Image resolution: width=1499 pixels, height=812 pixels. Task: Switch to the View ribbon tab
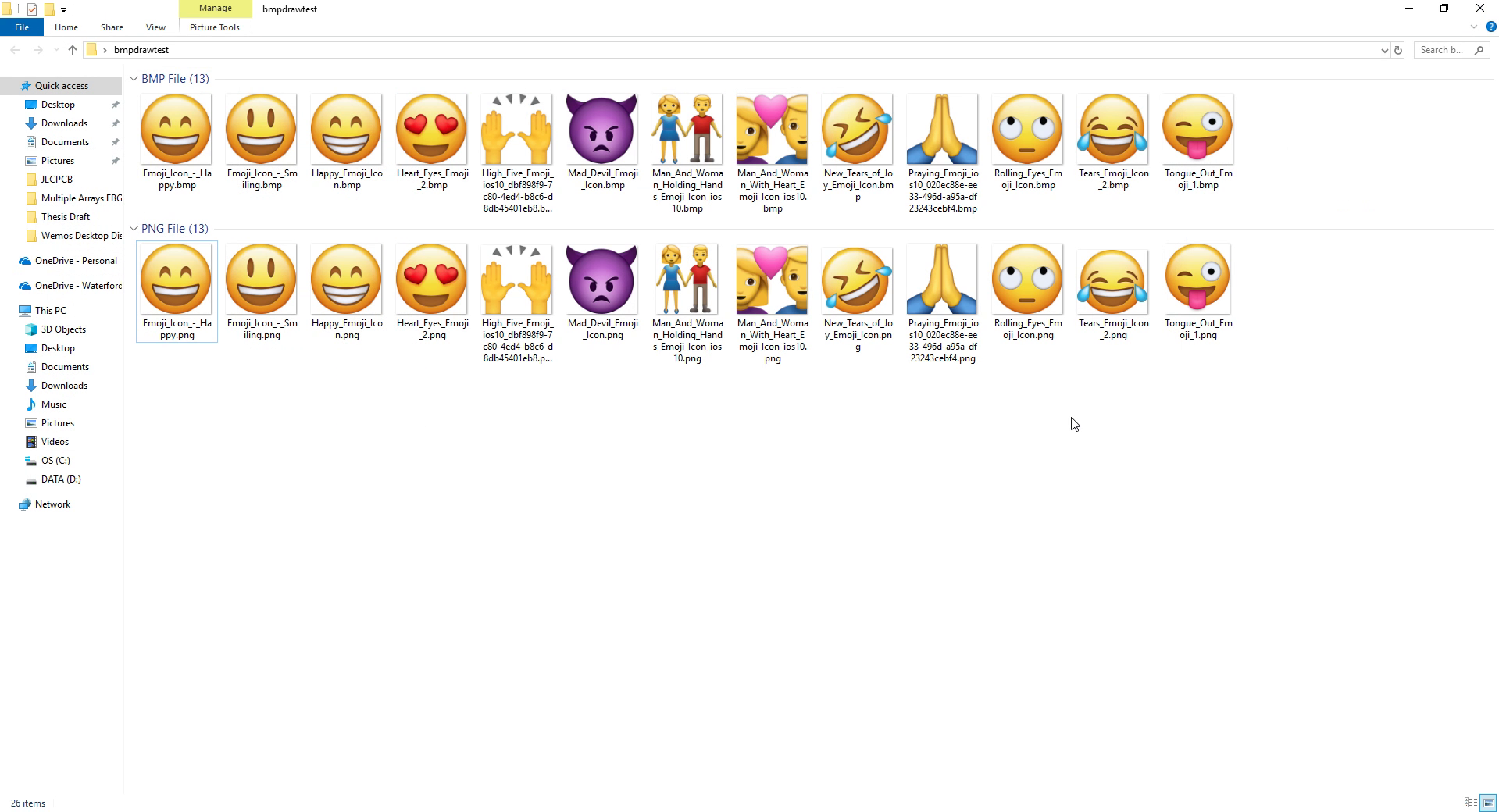(155, 27)
